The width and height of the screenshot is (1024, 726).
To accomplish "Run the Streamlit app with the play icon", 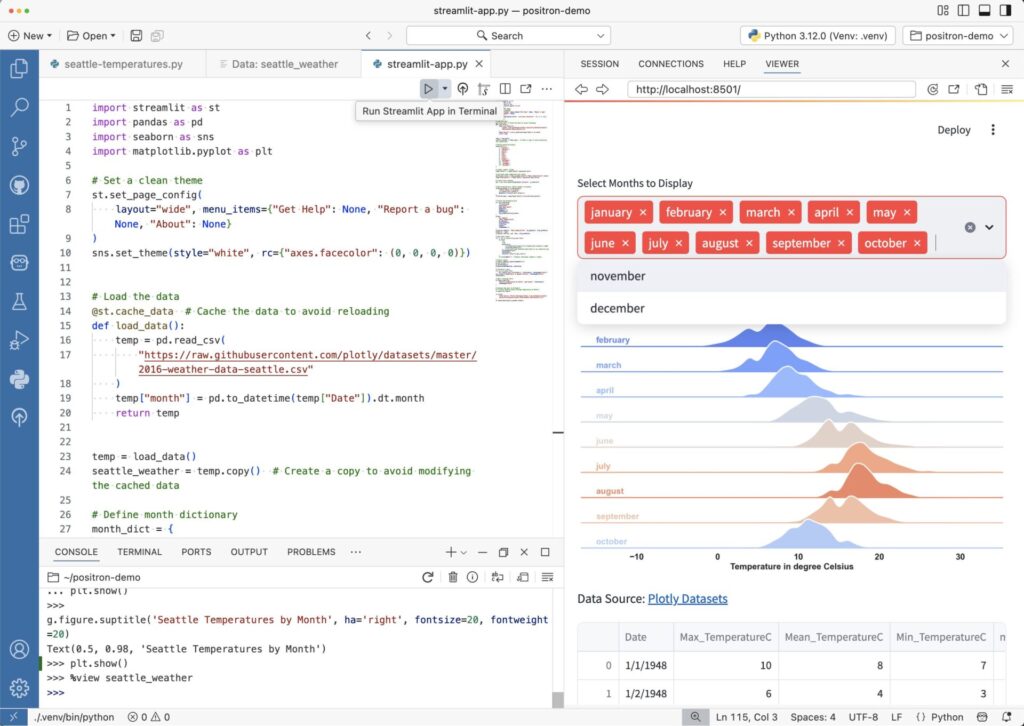I will click(428, 88).
